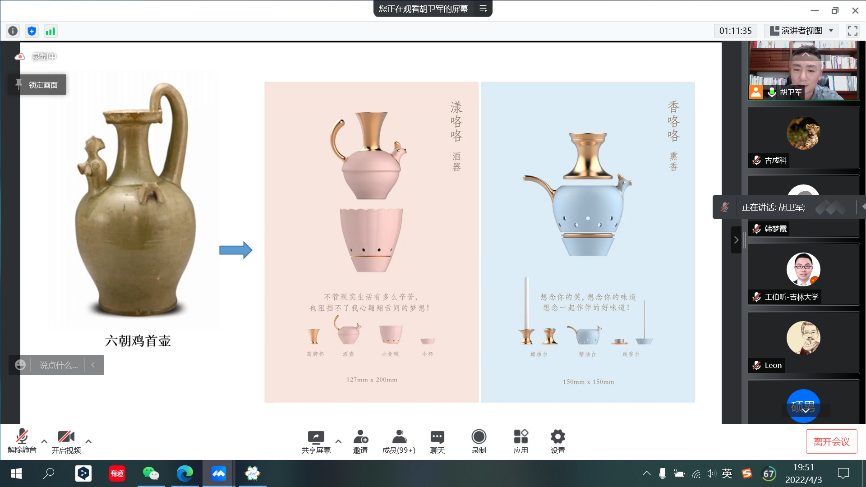The width and height of the screenshot is (866, 487).
Task: Click the red Leave Meeting (离开会议) button
Action: tap(831, 441)
